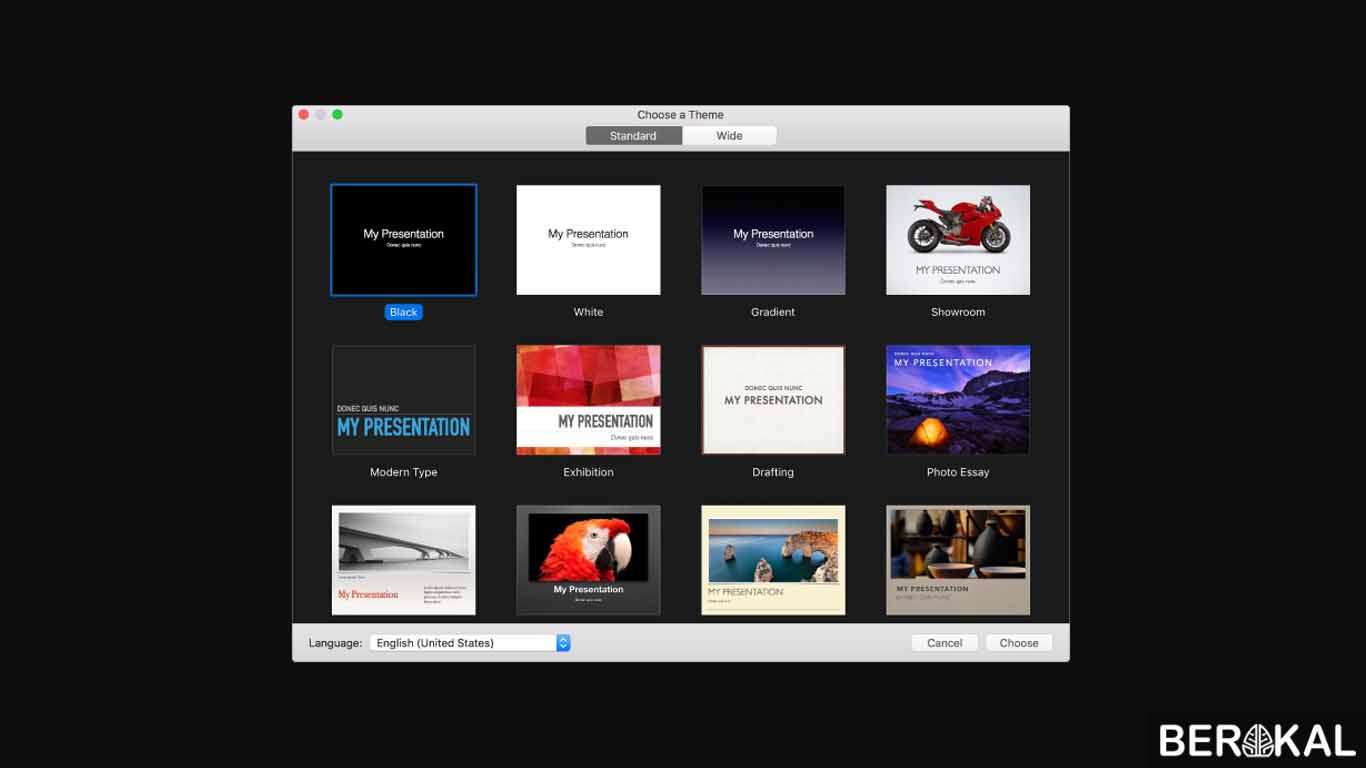Click the green fullscreen window button
The height and width of the screenshot is (768, 1366).
tap(338, 115)
